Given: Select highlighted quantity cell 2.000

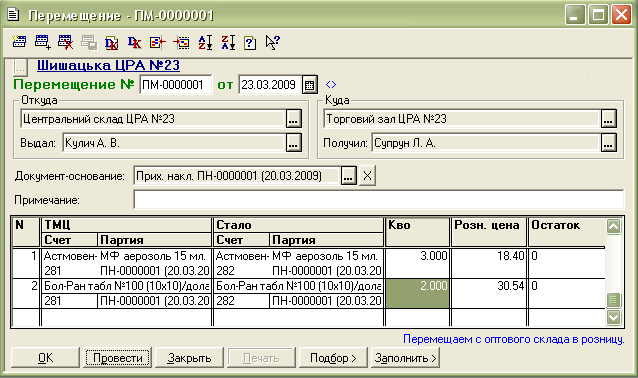Looking at the screenshot, I should click(417, 293).
